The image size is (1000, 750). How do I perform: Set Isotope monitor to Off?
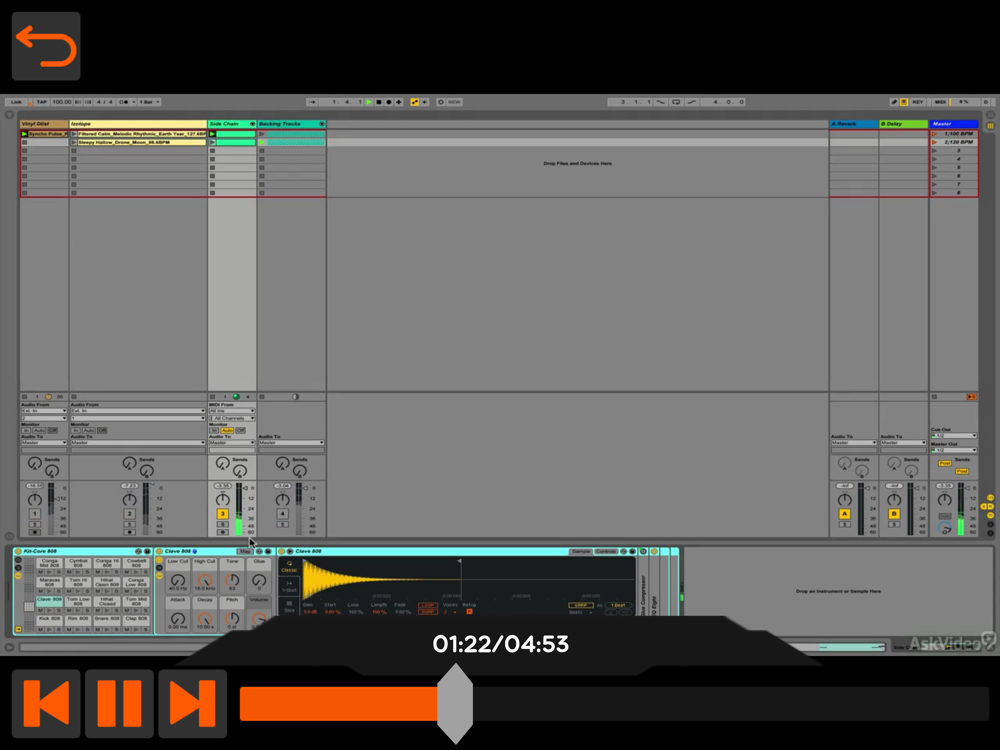point(102,430)
